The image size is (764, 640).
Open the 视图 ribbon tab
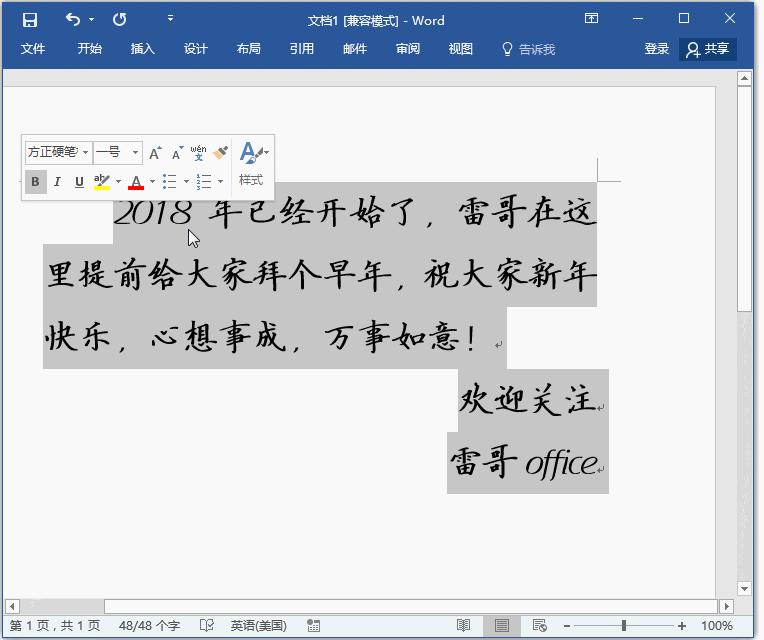point(460,49)
